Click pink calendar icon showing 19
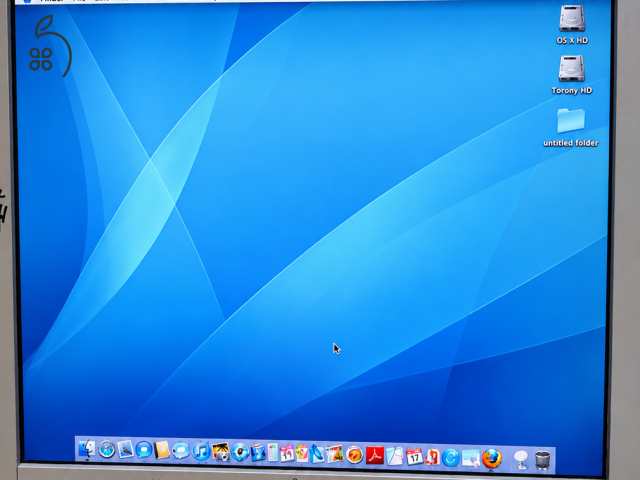Screen dimensions: 640x480 pos(287,453)
